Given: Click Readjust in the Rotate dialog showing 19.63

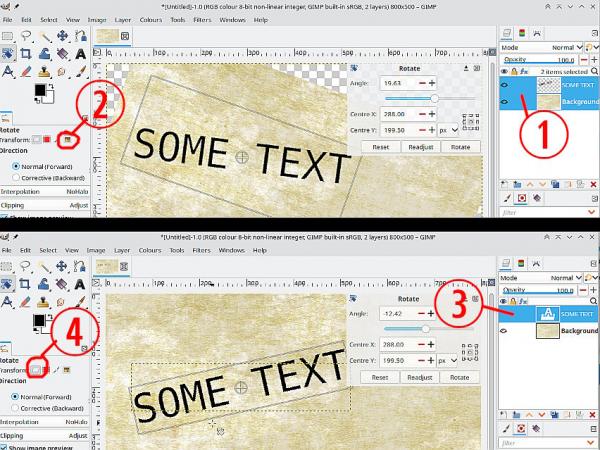Looking at the screenshot, I should point(421,147).
